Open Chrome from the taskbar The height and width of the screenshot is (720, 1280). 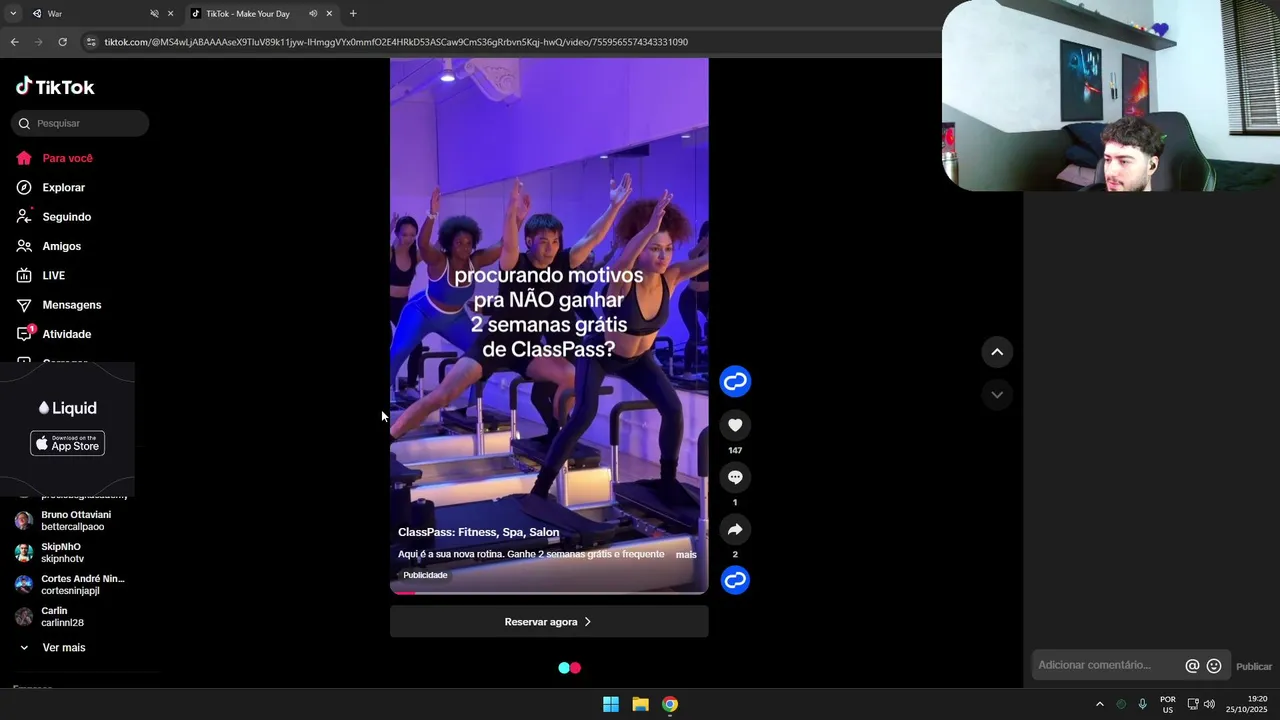pyautogui.click(x=670, y=704)
